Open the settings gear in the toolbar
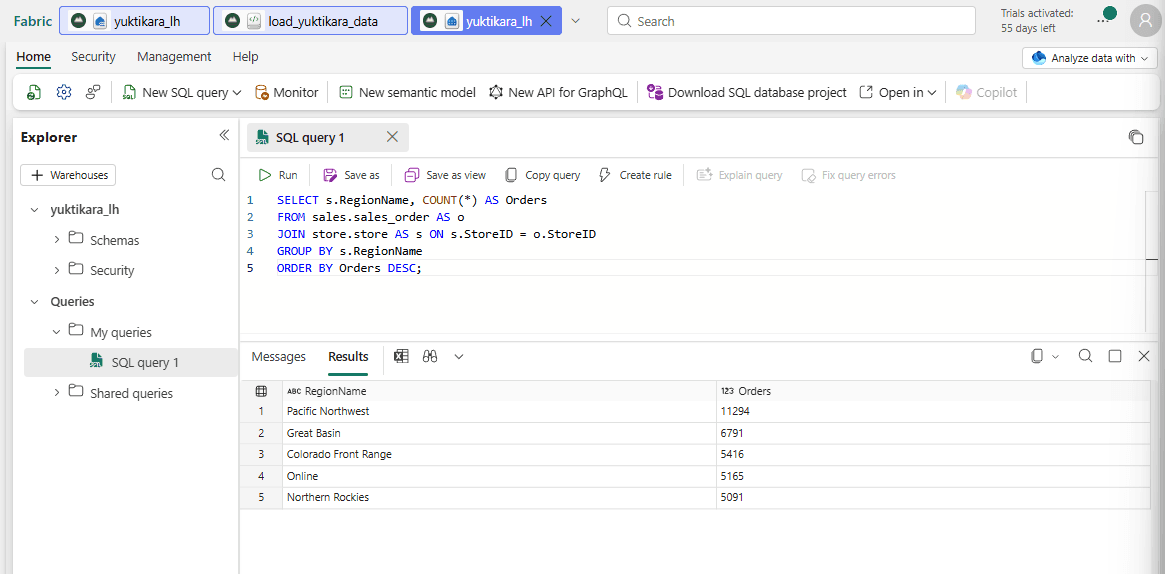Viewport: 1165px width, 574px height. pos(64,92)
